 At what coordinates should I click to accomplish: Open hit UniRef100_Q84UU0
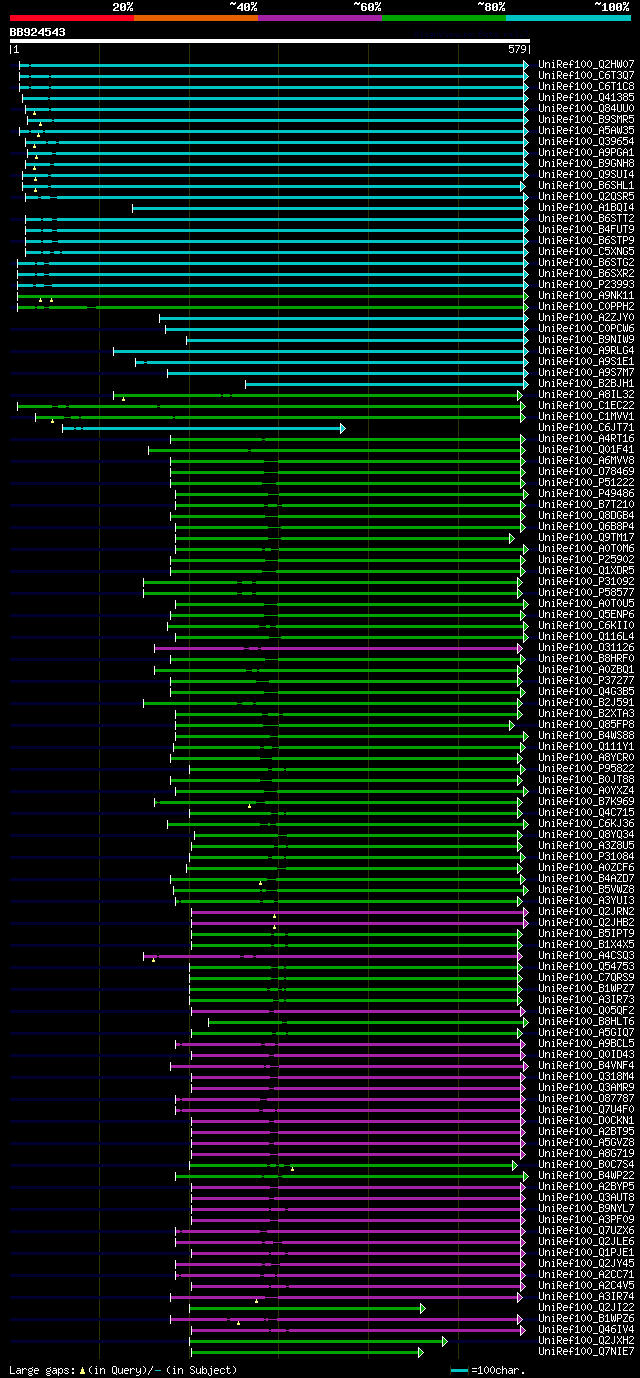[x=586, y=108]
